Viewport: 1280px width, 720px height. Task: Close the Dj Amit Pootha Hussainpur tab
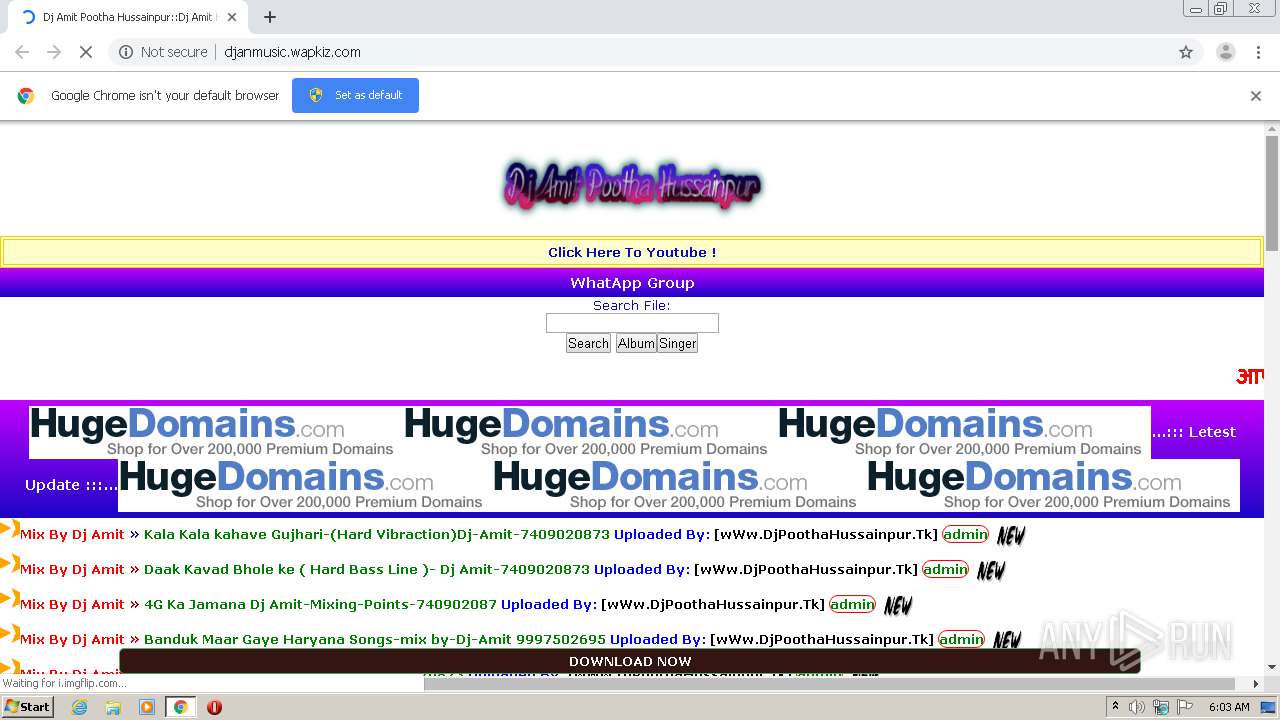232,17
